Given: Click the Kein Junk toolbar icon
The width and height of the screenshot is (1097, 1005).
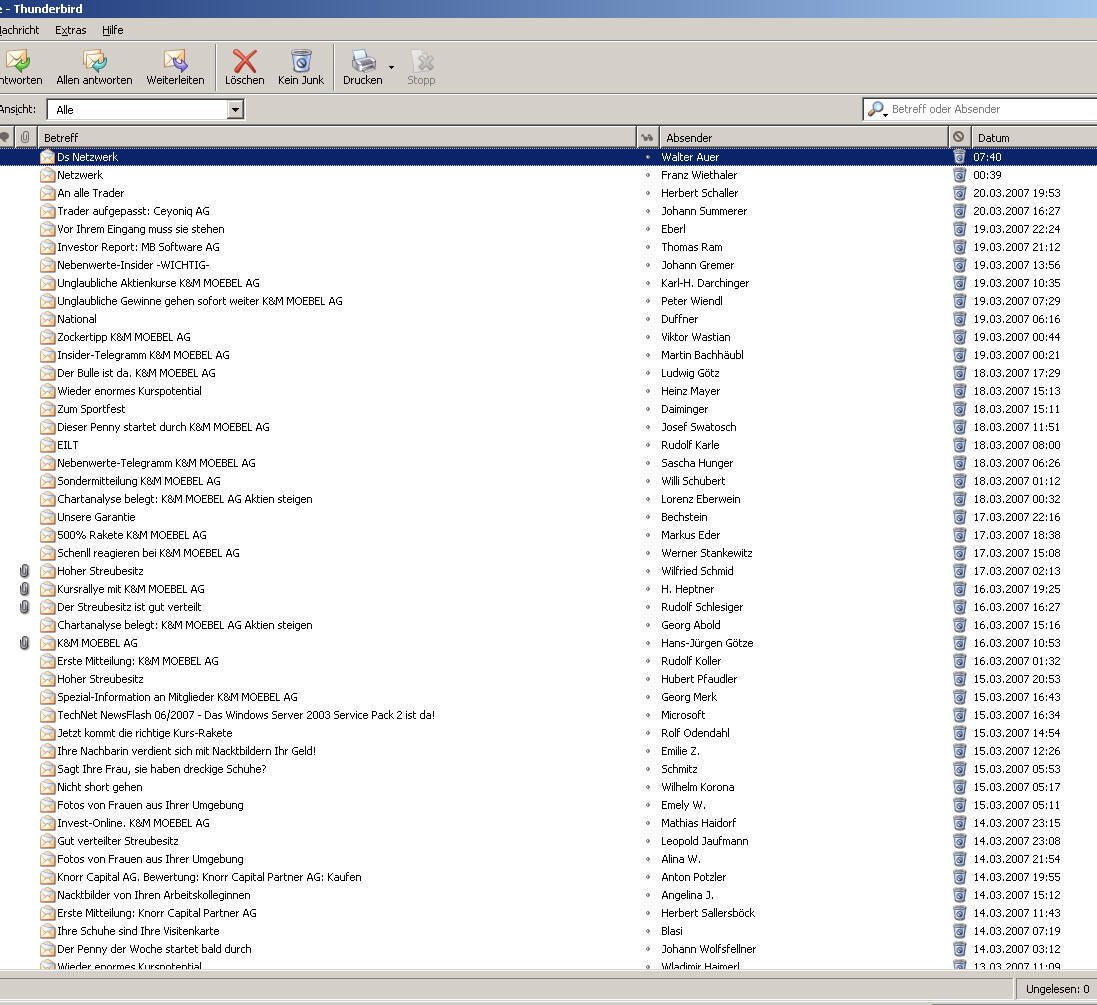Looking at the screenshot, I should point(301,61).
